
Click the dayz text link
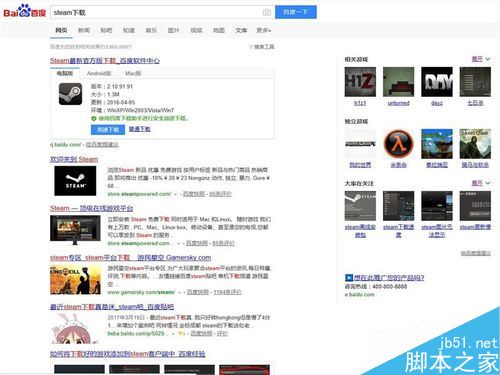[437, 103]
